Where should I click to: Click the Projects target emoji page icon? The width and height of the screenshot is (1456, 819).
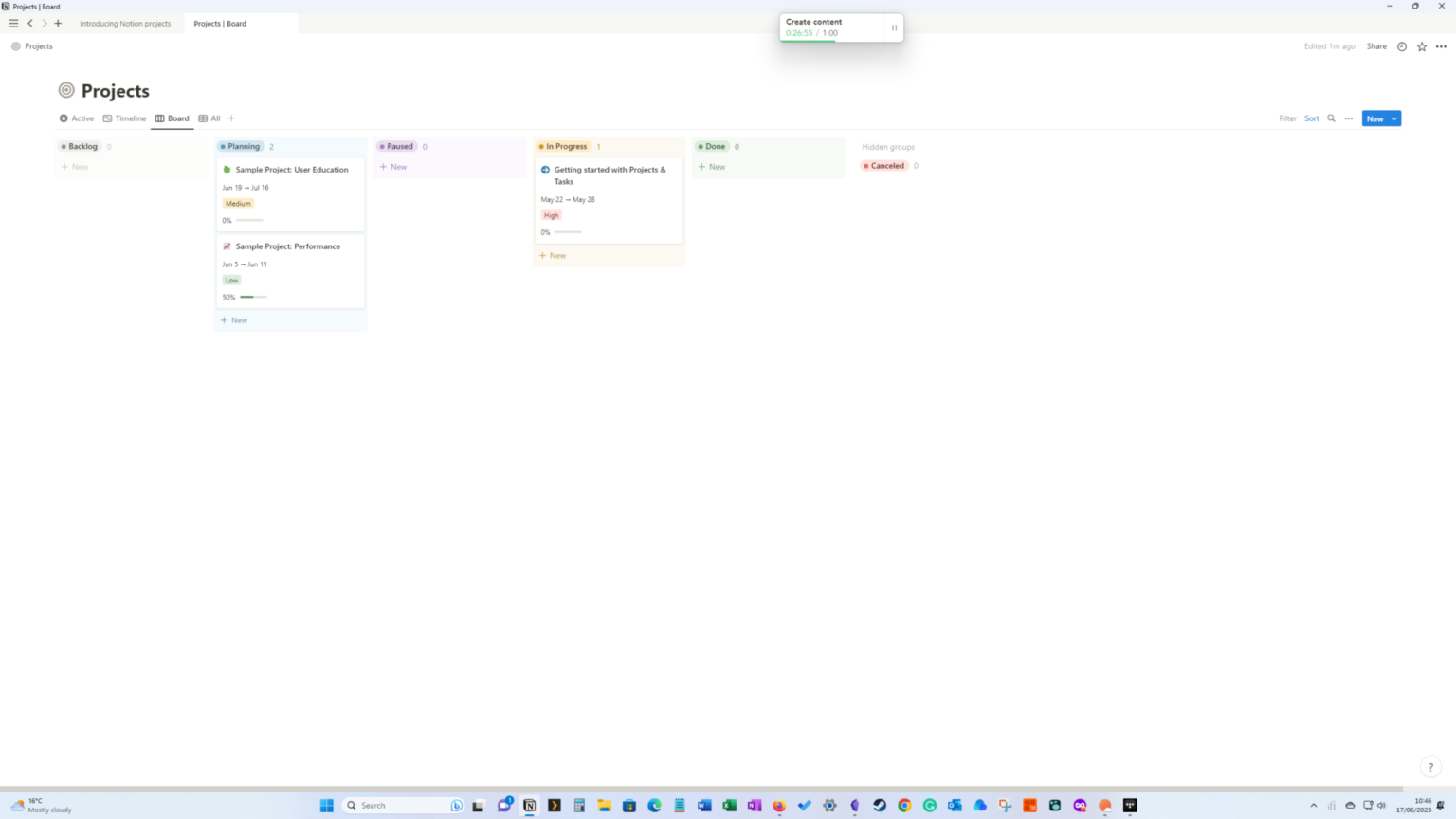[x=65, y=90]
